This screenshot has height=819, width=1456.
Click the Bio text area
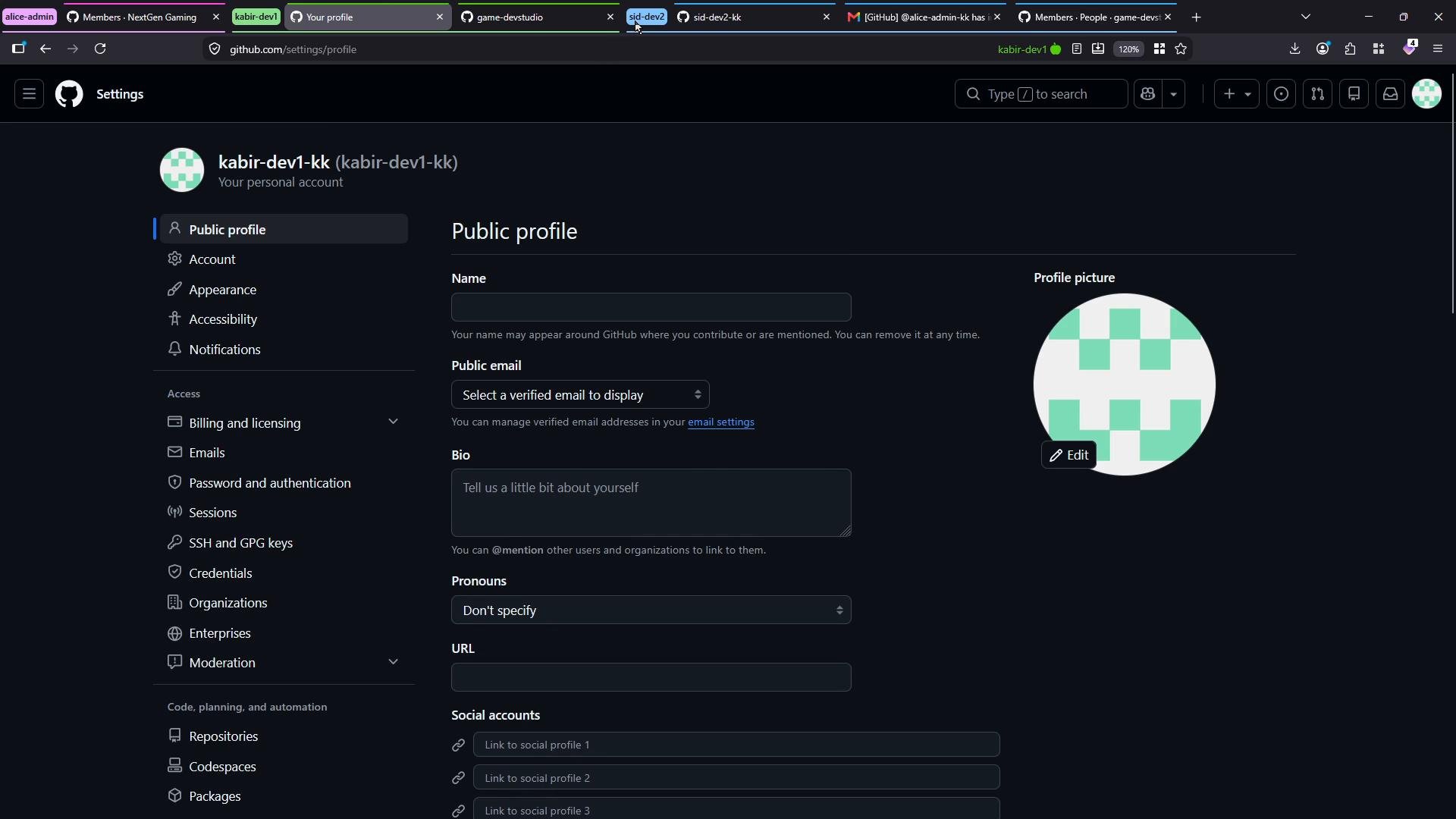[x=651, y=503]
